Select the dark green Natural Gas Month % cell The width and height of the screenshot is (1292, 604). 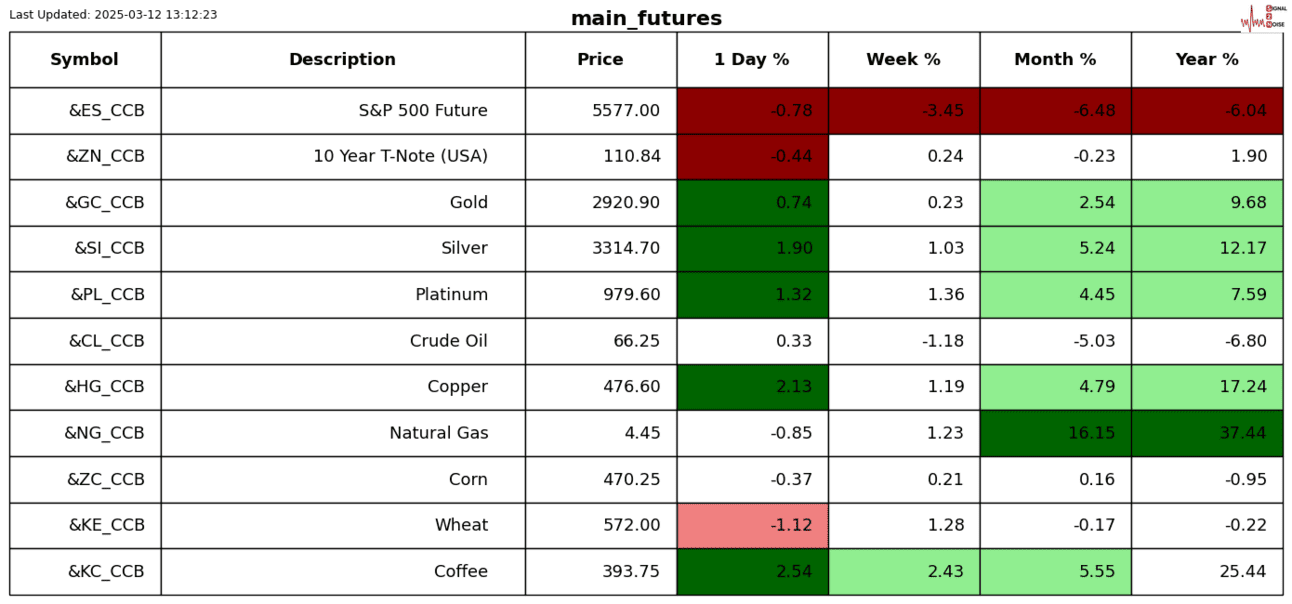coord(1055,433)
